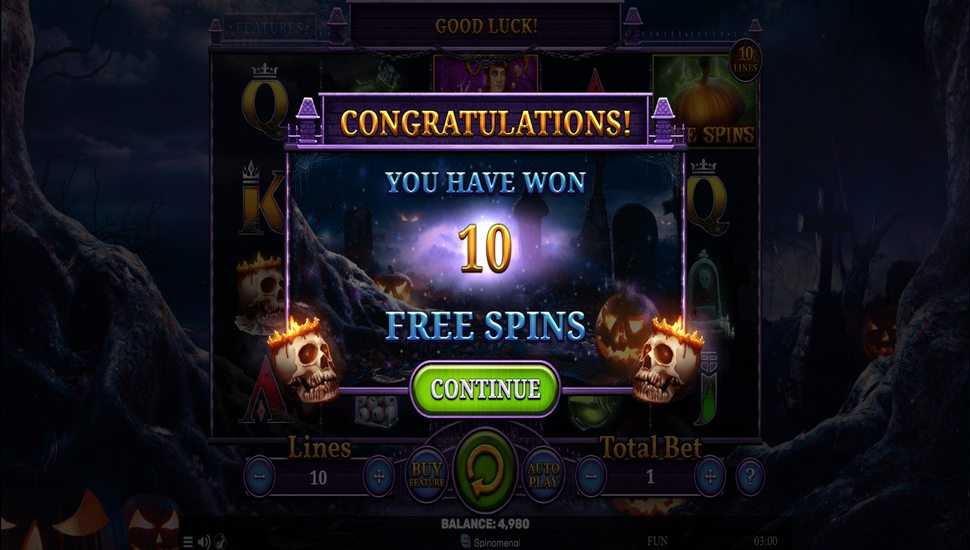This screenshot has height=550, width=970.
Task: Open the FEATURES tab at top
Action: (x=270, y=28)
